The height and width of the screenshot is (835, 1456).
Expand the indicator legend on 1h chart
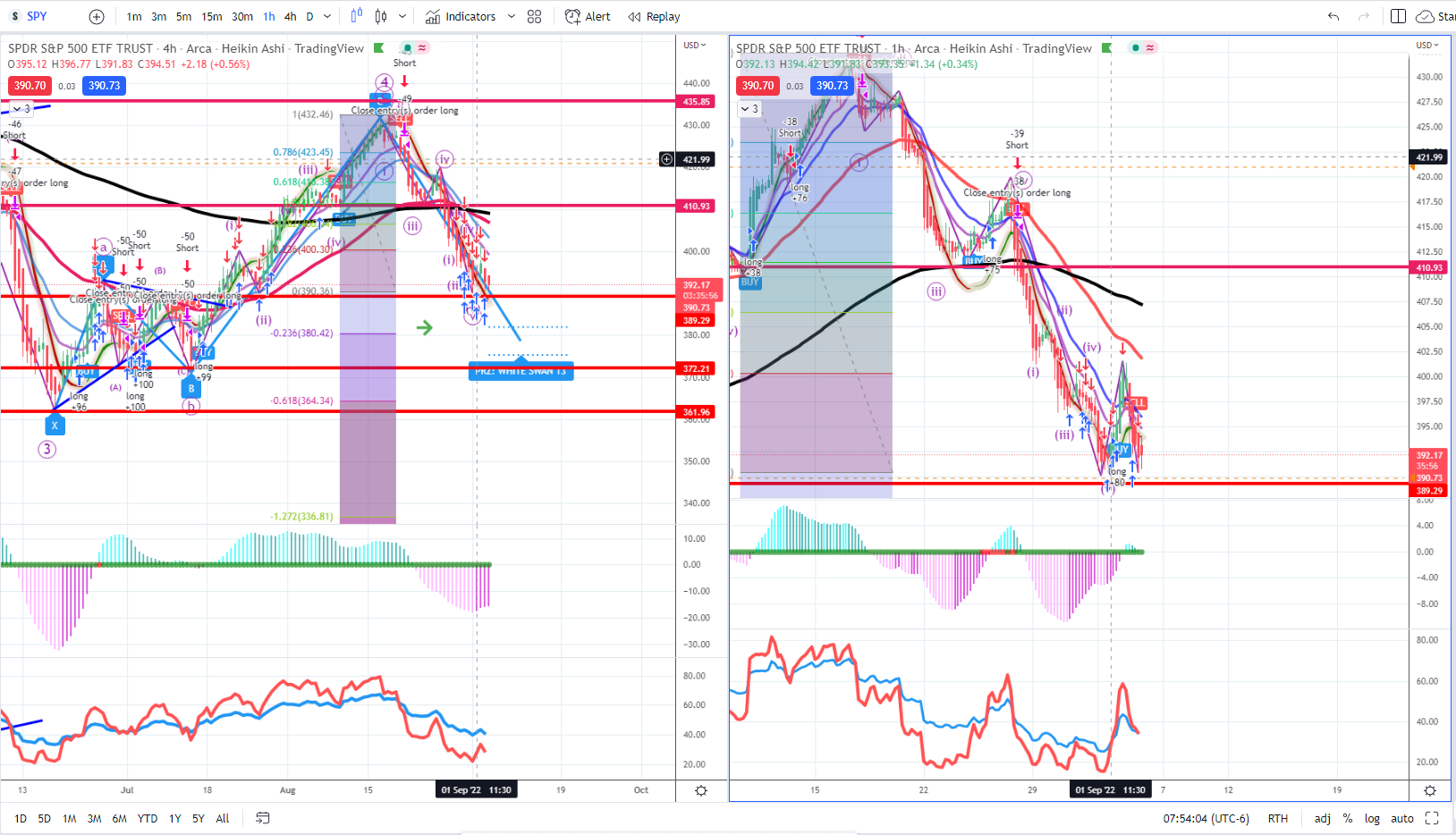tap(749, 109)
